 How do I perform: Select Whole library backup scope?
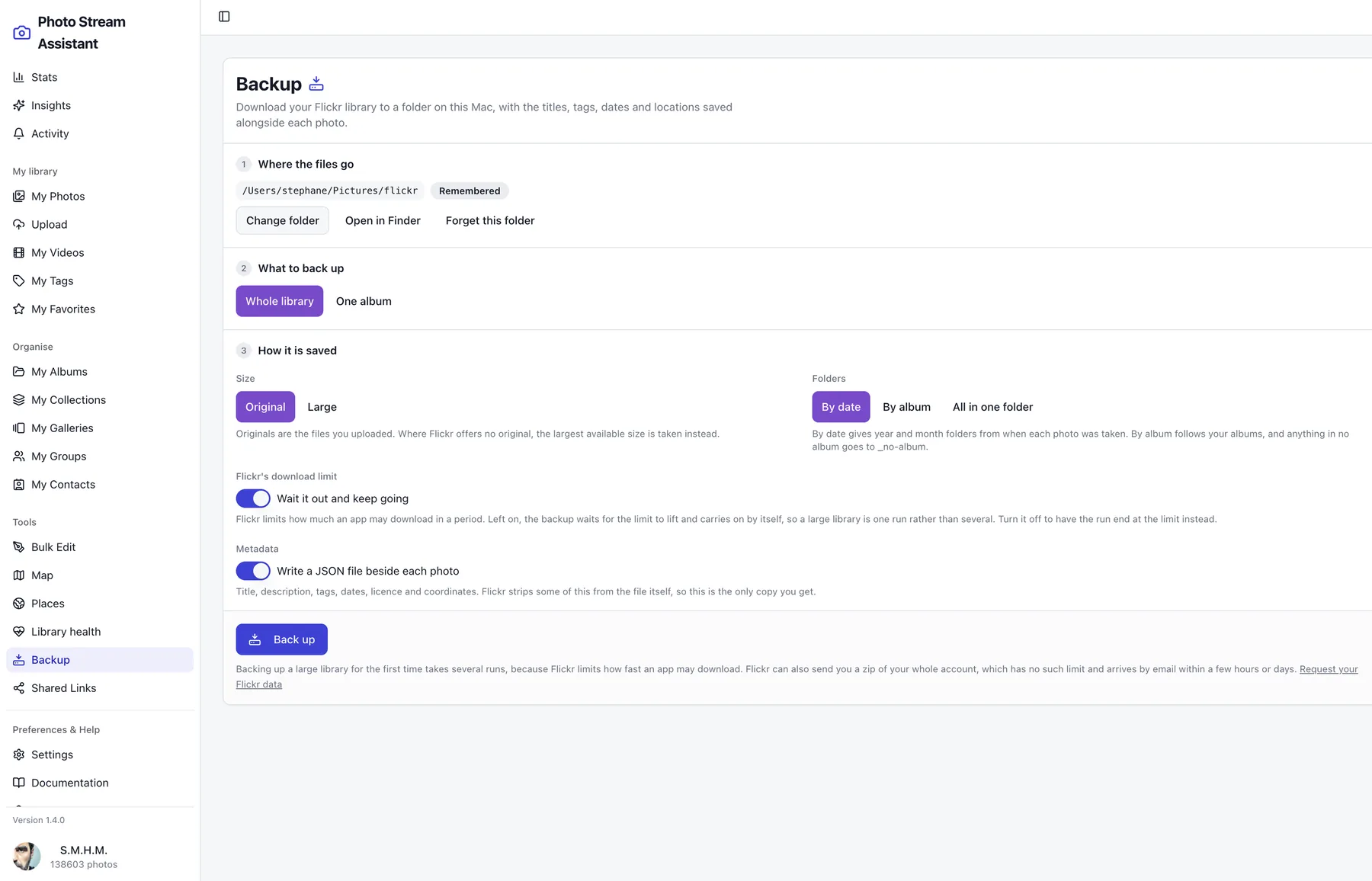tap(280, 301)
